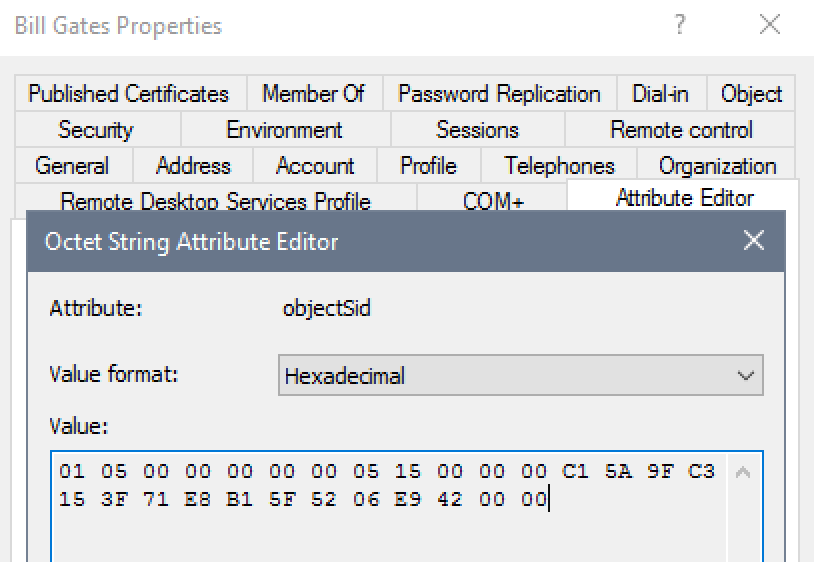The image size is (814, 562).
Task: Open the Hexadecimal value format combo box
Action: tap(521, 375)
